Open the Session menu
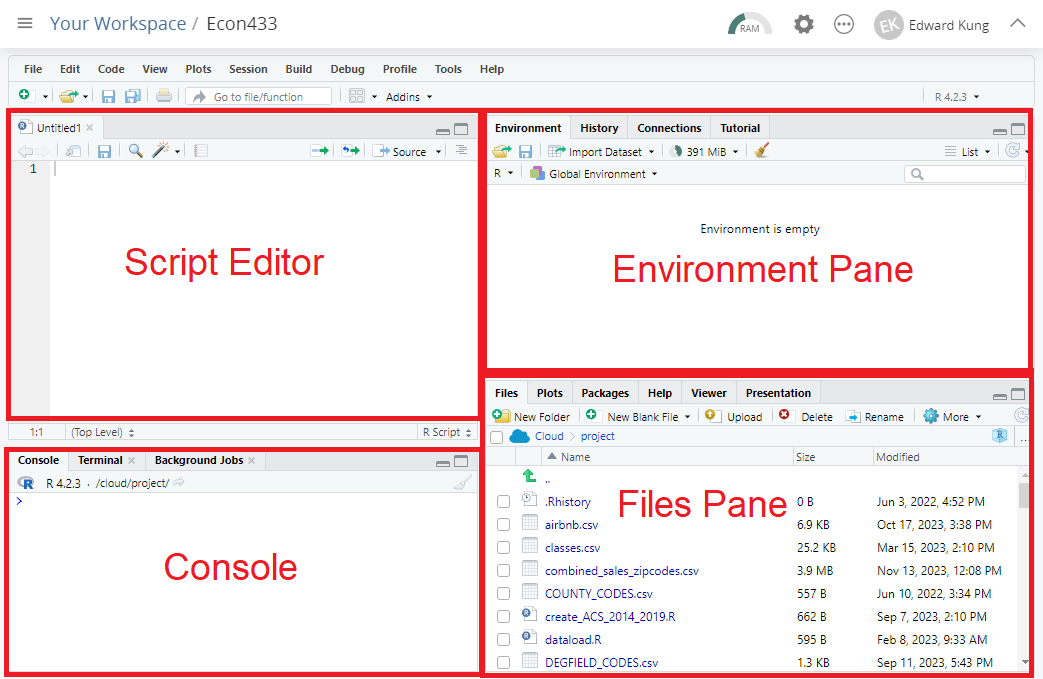 [x=248, y=69]
